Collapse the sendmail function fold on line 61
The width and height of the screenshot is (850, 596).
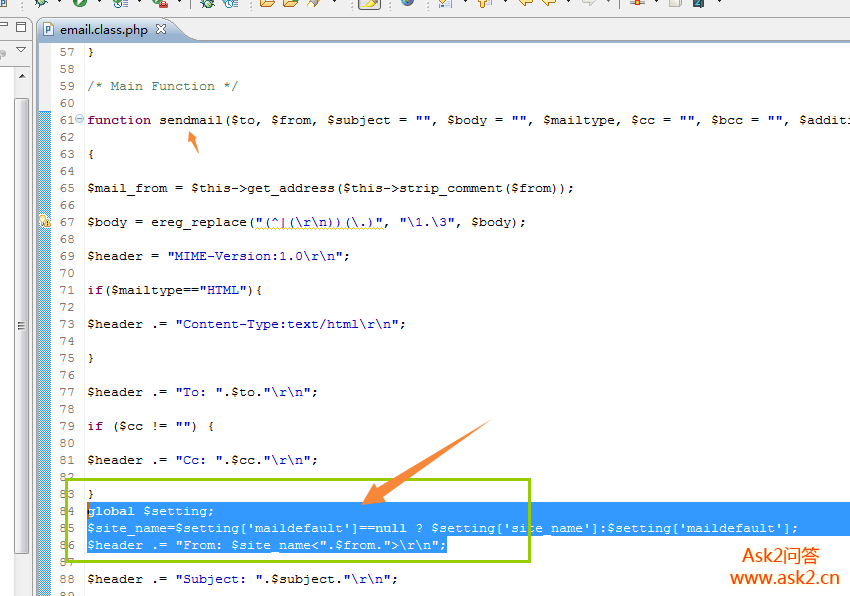pos(80,120)
